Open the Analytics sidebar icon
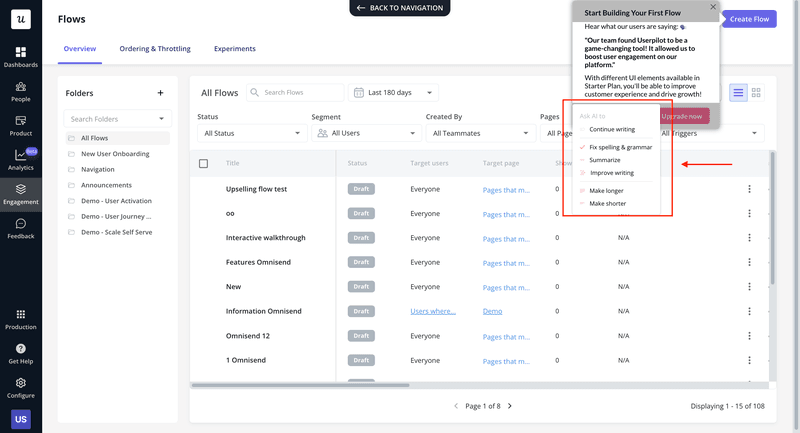The width and height of the screenshot is (800, 433). [x=20, y=159]
